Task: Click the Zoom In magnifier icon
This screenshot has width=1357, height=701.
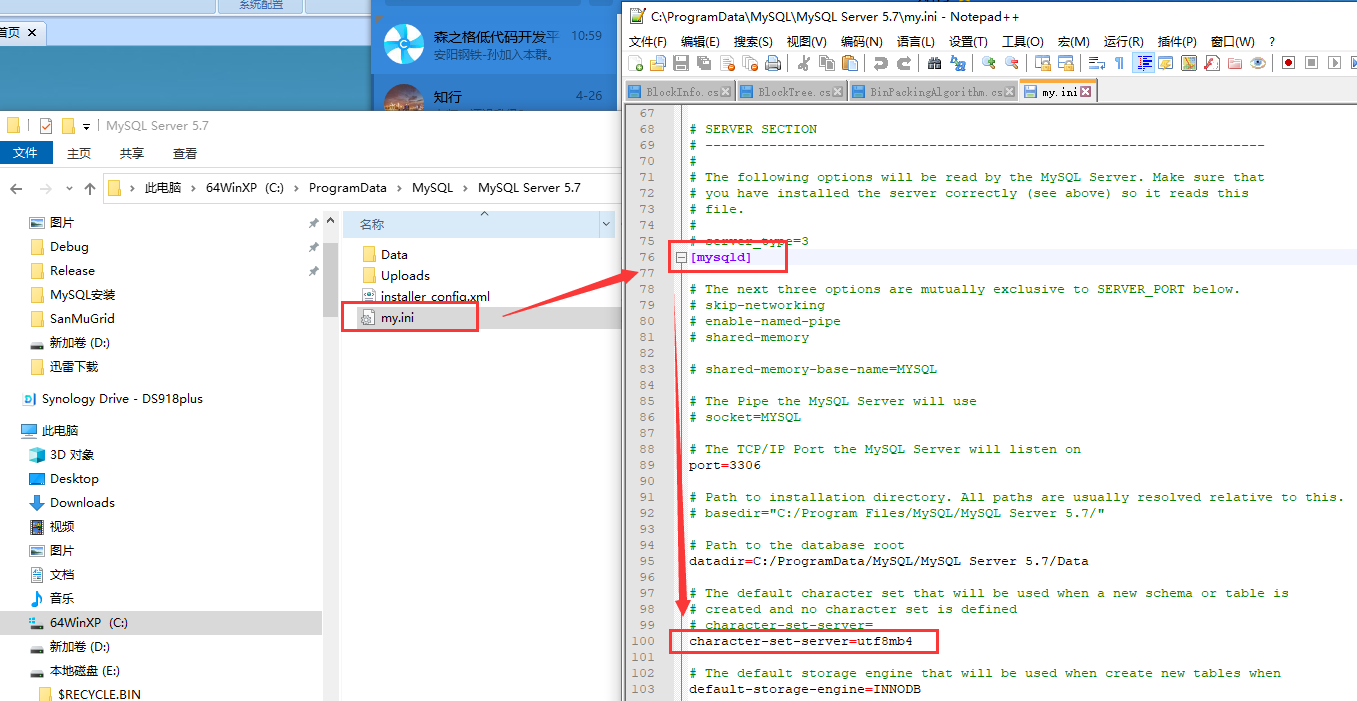Action: pyautogui.click(x=988, y=63)
